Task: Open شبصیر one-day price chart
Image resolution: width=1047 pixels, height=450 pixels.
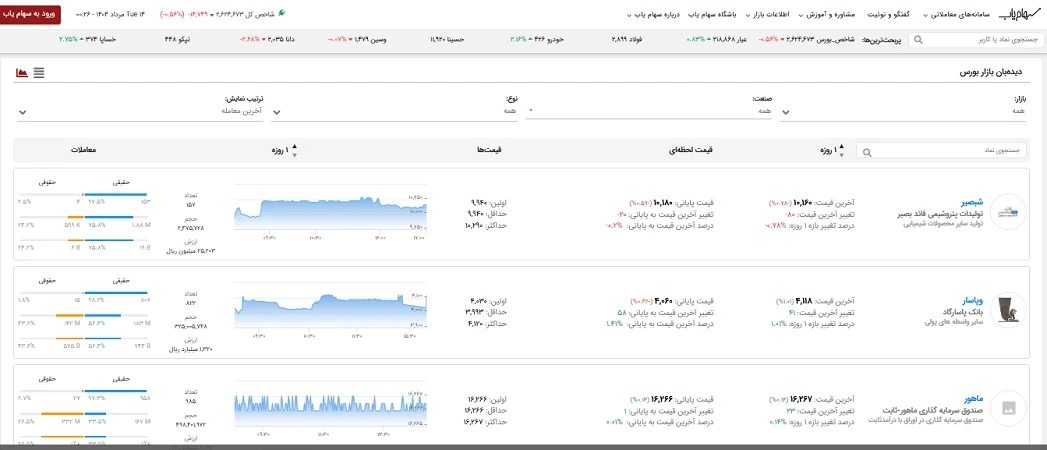Action: coord(331,212)
